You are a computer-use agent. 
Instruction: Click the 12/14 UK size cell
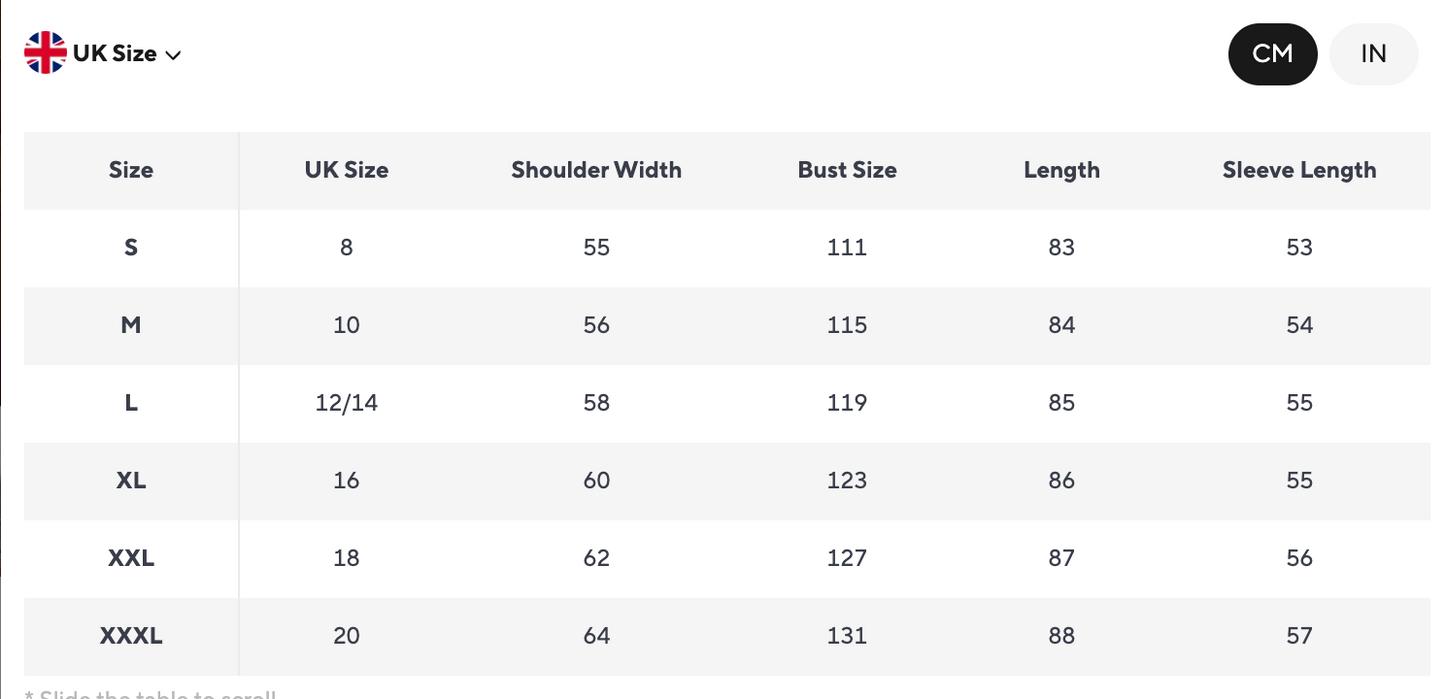pyautogui.click(x=346, y=403)
